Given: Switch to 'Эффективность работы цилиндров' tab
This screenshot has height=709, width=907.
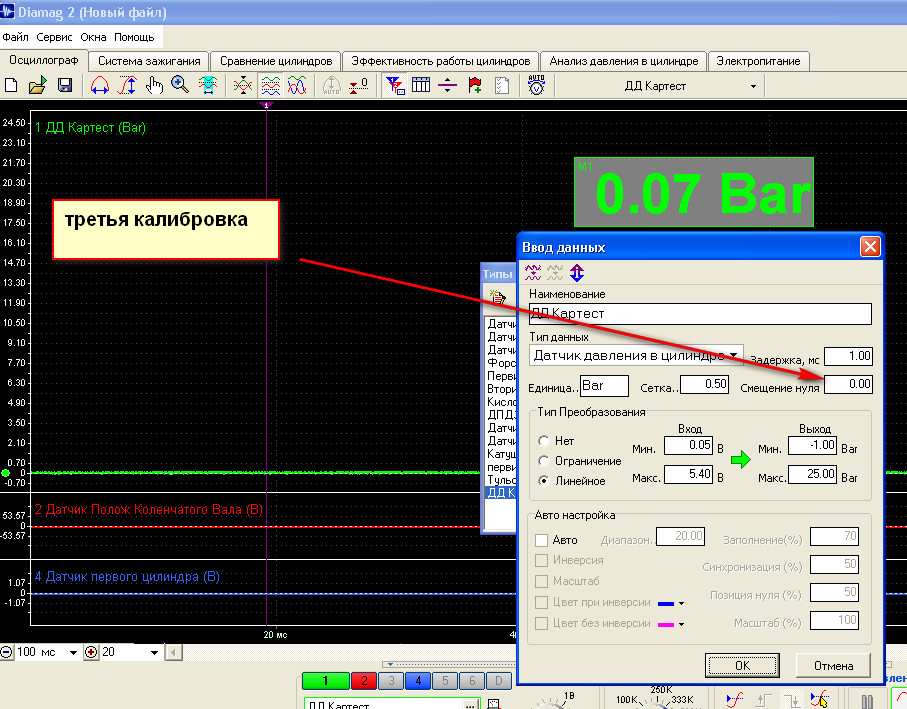Looking at the screenshot, I should point(441,61).
